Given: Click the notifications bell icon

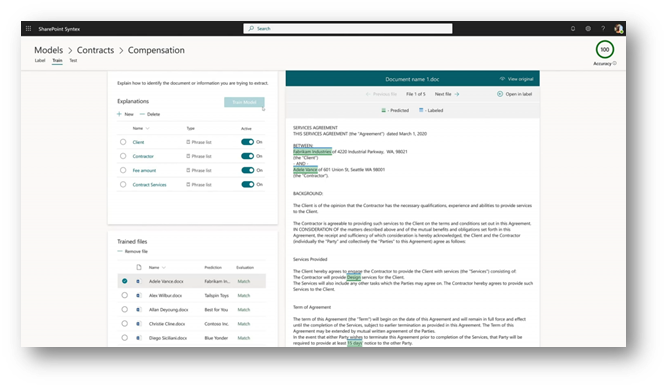Looking at the screenshot, I should coord(573,29).
